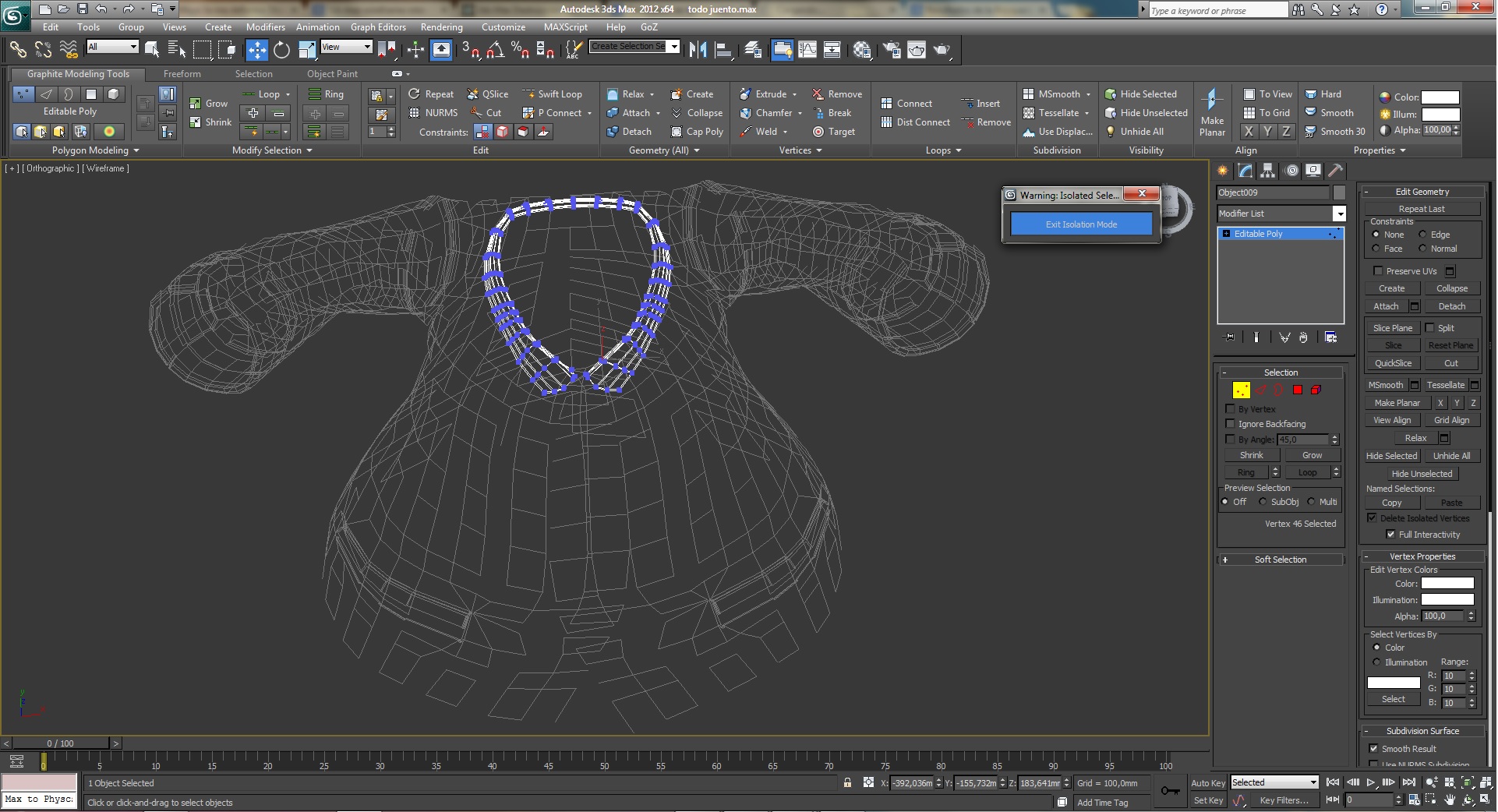
Task: Enable the Ignore Backfacing checkbox
Action: 1231,424
